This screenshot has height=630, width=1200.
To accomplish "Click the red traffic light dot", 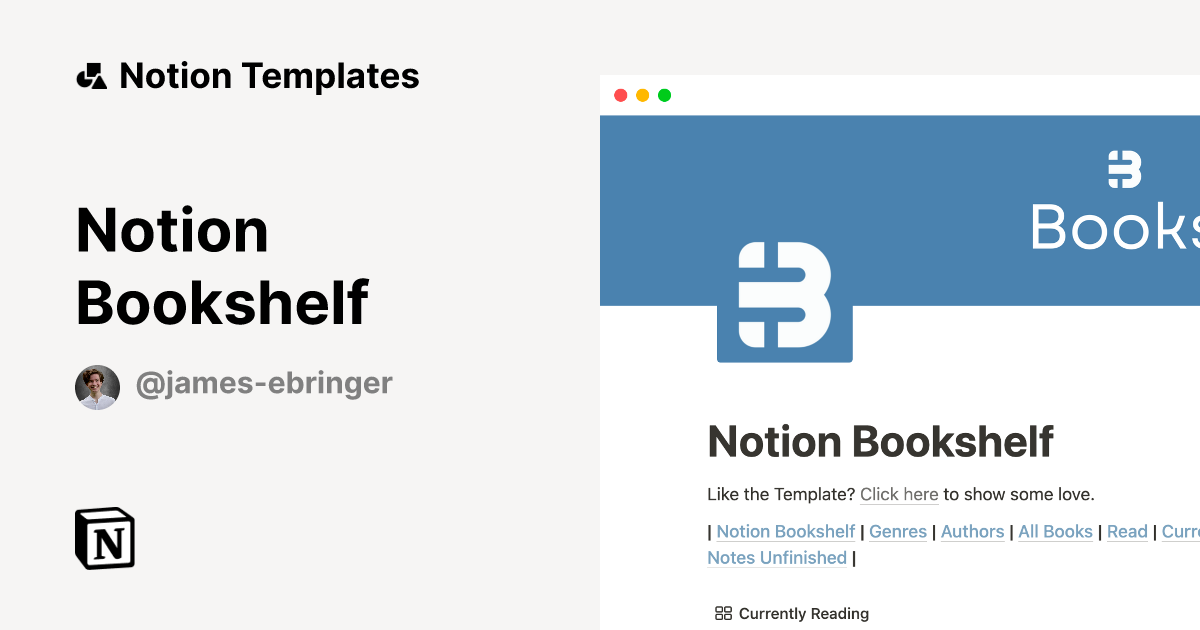I will click(x=621, y=95).
